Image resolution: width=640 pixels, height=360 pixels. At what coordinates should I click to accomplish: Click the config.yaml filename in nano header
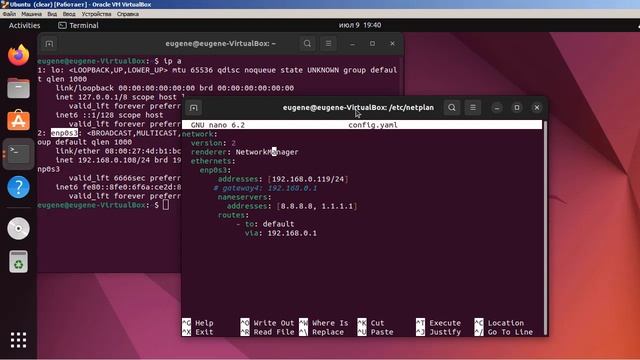(x=373, y=125)
